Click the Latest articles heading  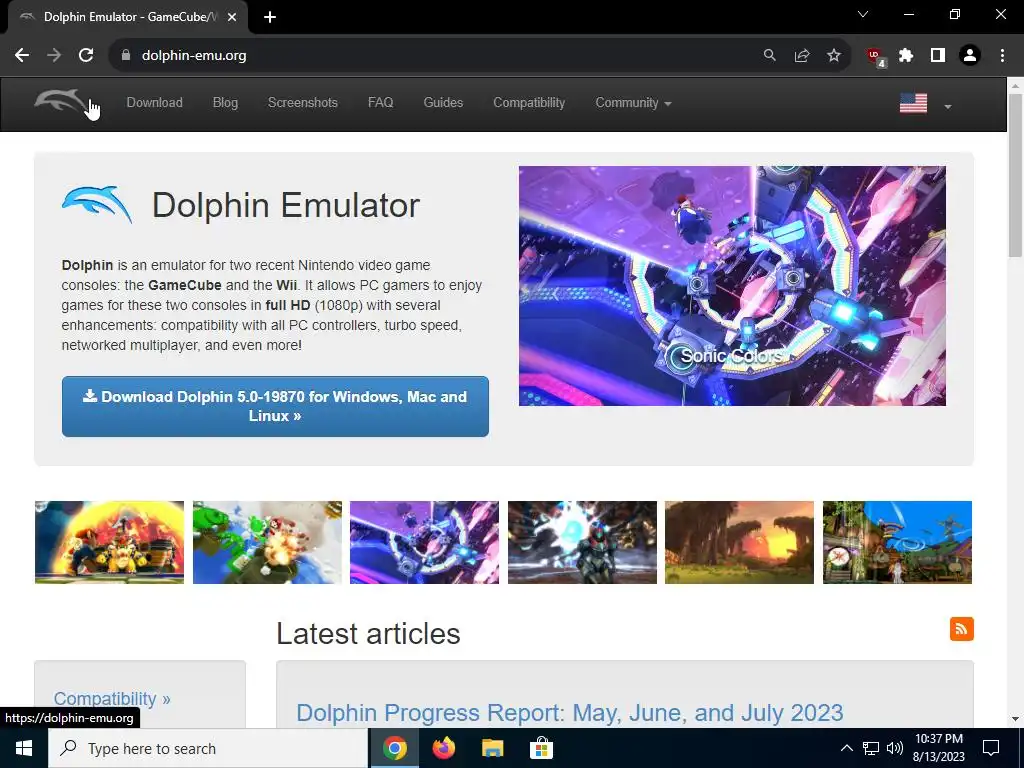[x=368, y=633]
